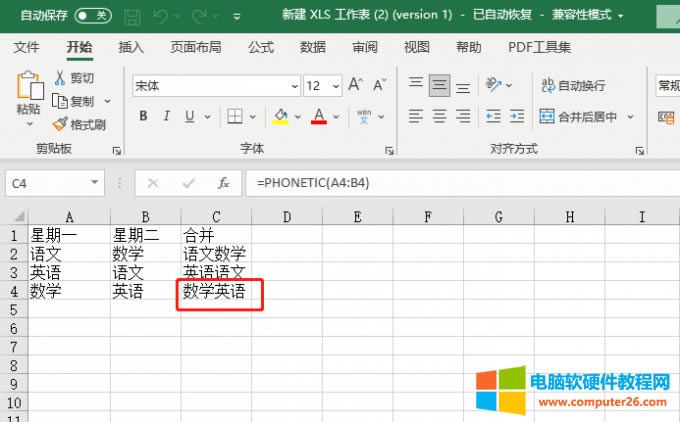680x422 pixels.
Task: Expand the font color dropdown arrow
Action: coord(336,117)
